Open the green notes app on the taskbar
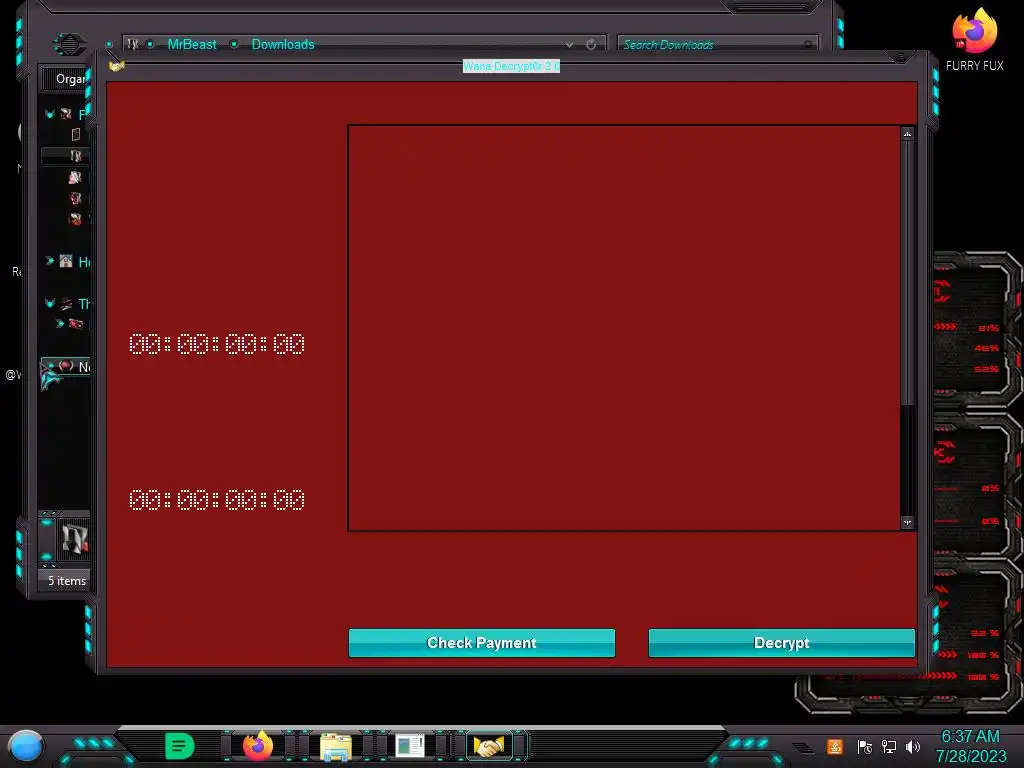The image size is (1024, 768). tap(180, 746)
